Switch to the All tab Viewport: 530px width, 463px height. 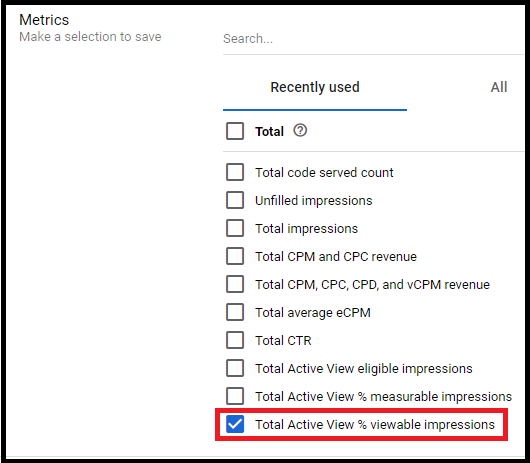(499, 87)
